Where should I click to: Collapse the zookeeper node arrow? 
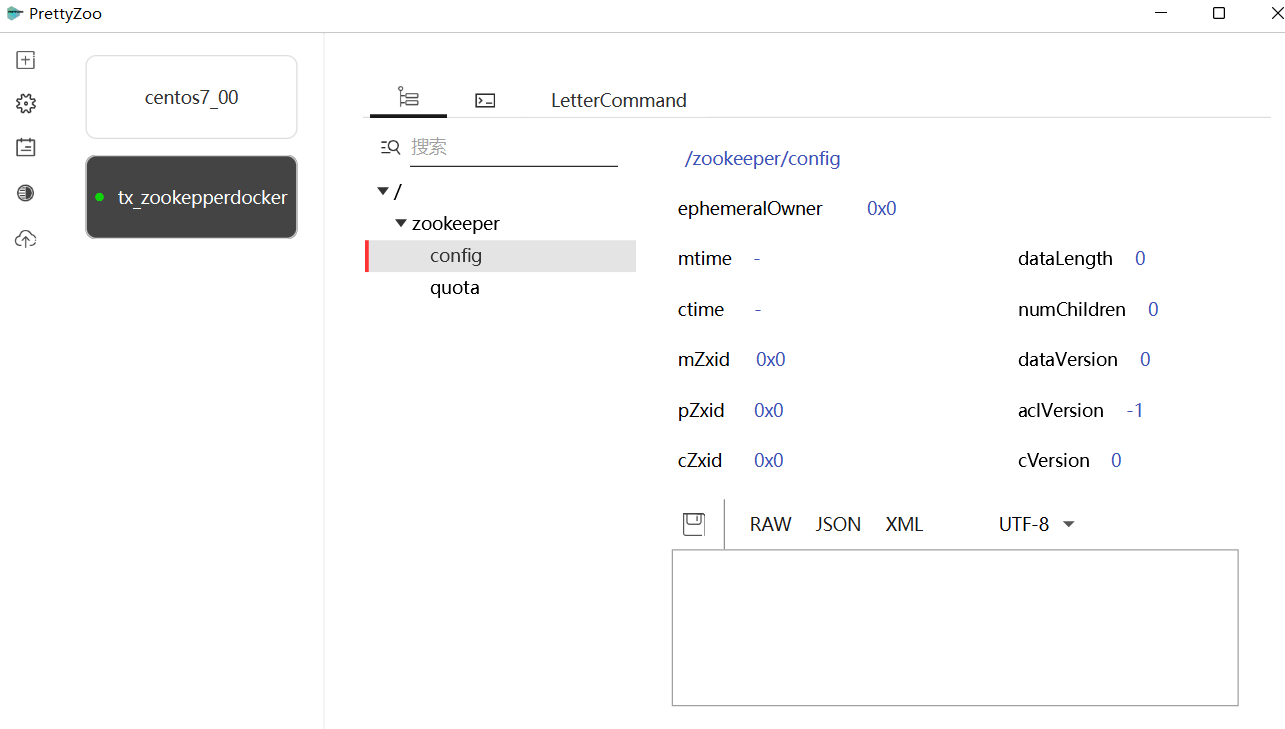point(401,223)
